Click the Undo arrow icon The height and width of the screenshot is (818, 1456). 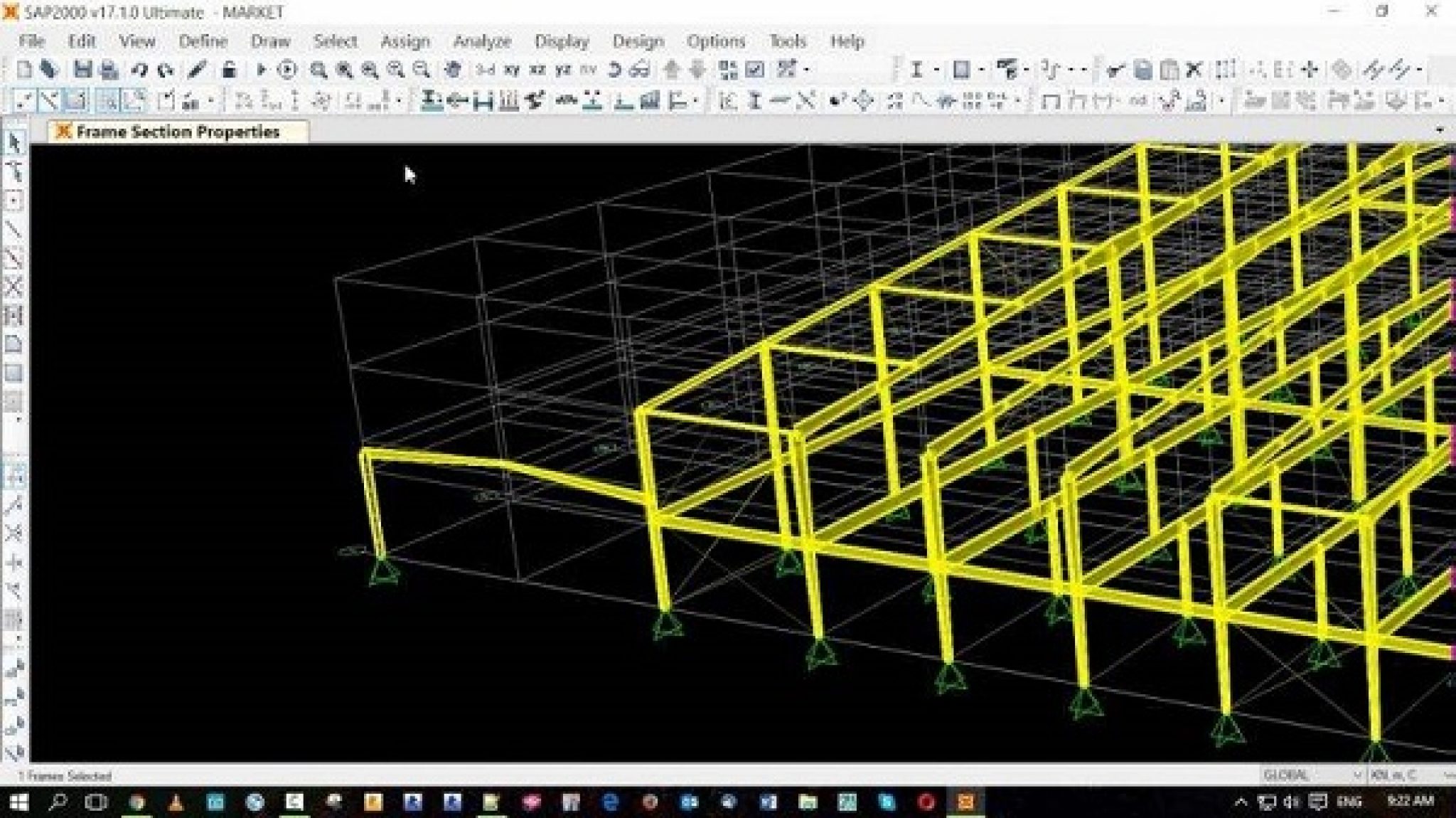point(139,70)
